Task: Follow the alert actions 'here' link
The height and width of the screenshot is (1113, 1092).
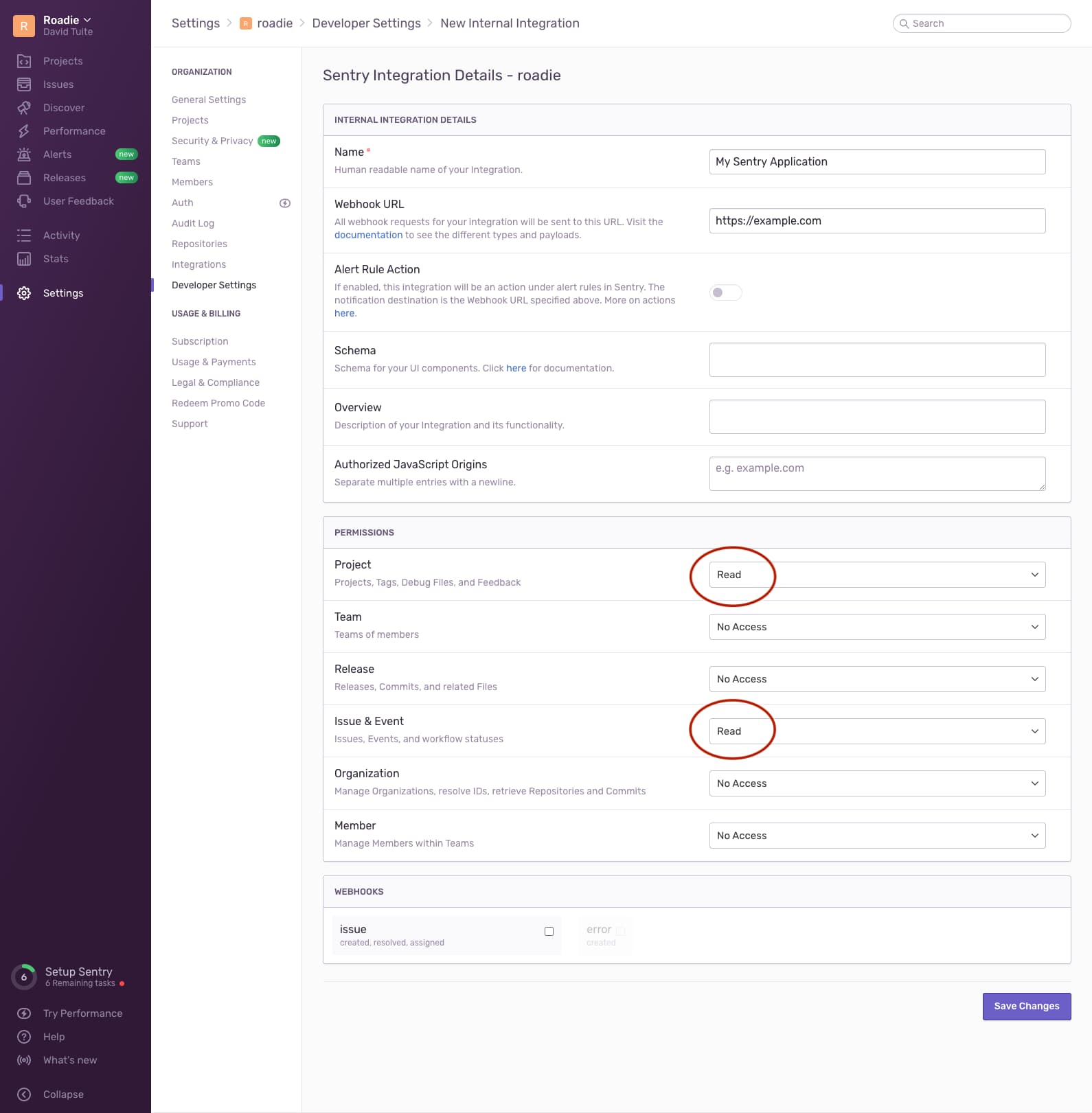Action: click(344, 313)
